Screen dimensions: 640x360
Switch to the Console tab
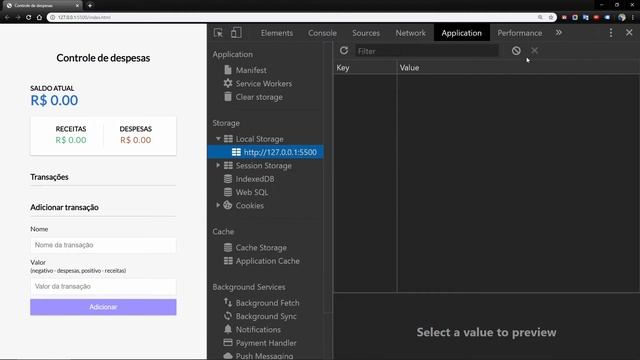322,33
